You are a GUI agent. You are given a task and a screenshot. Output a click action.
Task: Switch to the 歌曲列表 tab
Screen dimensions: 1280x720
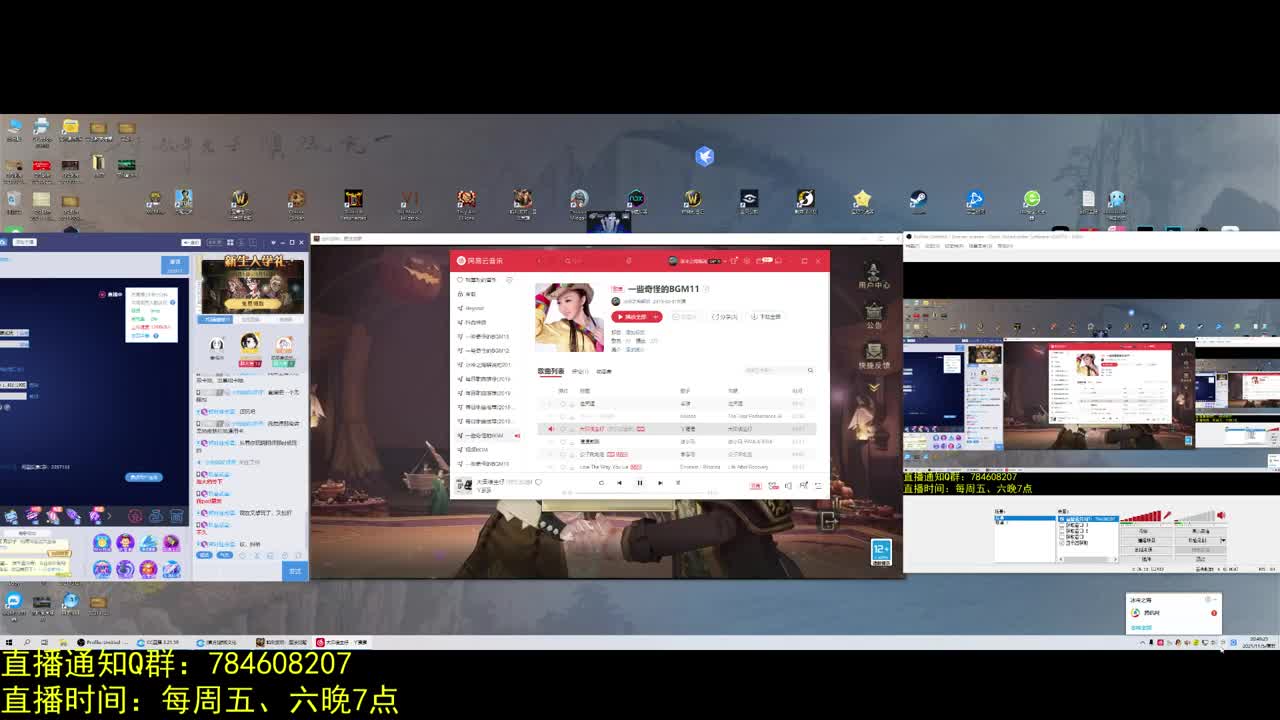point(551,371)
